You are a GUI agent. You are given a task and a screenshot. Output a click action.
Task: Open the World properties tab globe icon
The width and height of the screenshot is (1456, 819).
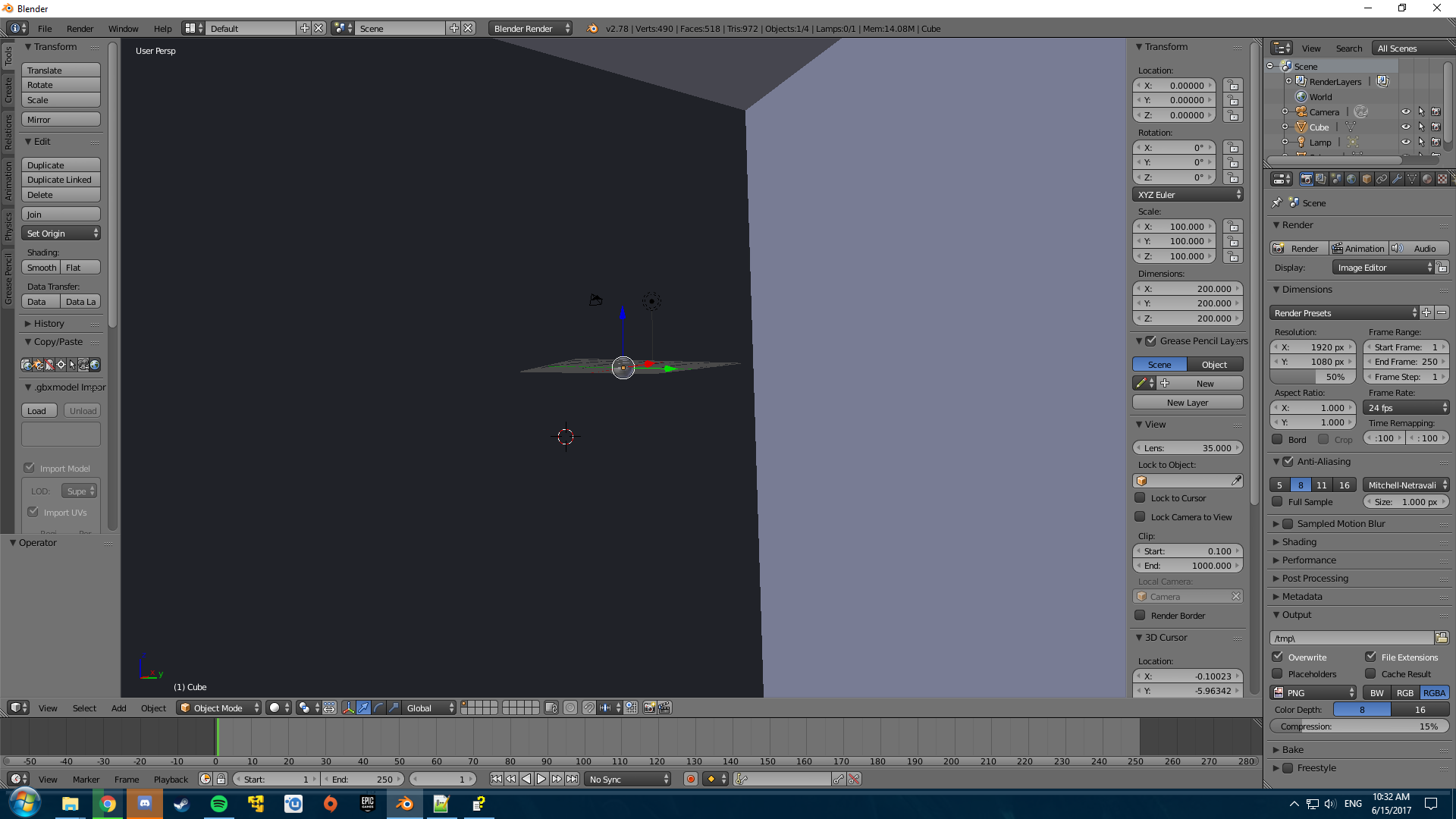(1351, 179)
